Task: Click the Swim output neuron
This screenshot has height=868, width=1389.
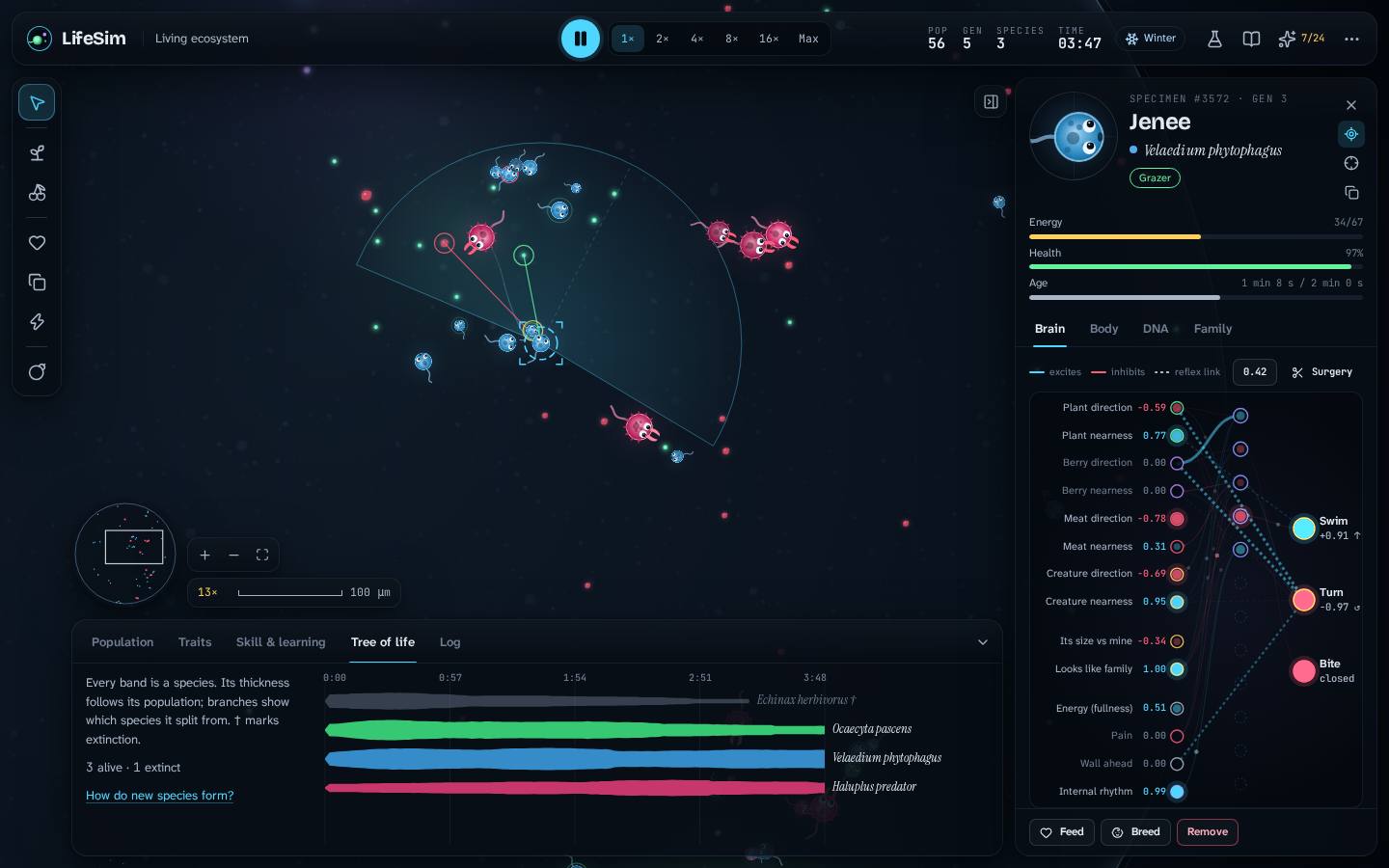Action: point(1304,528)
